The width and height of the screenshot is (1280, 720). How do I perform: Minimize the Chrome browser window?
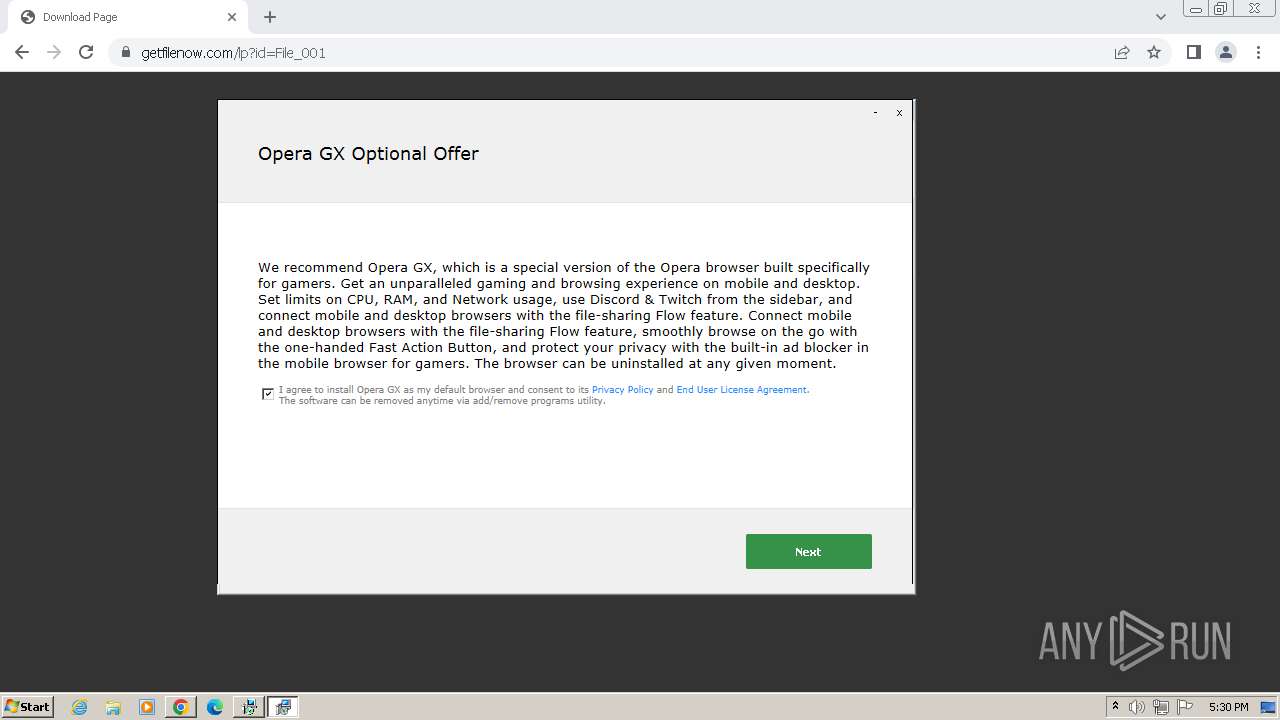tap(1195, 9)
